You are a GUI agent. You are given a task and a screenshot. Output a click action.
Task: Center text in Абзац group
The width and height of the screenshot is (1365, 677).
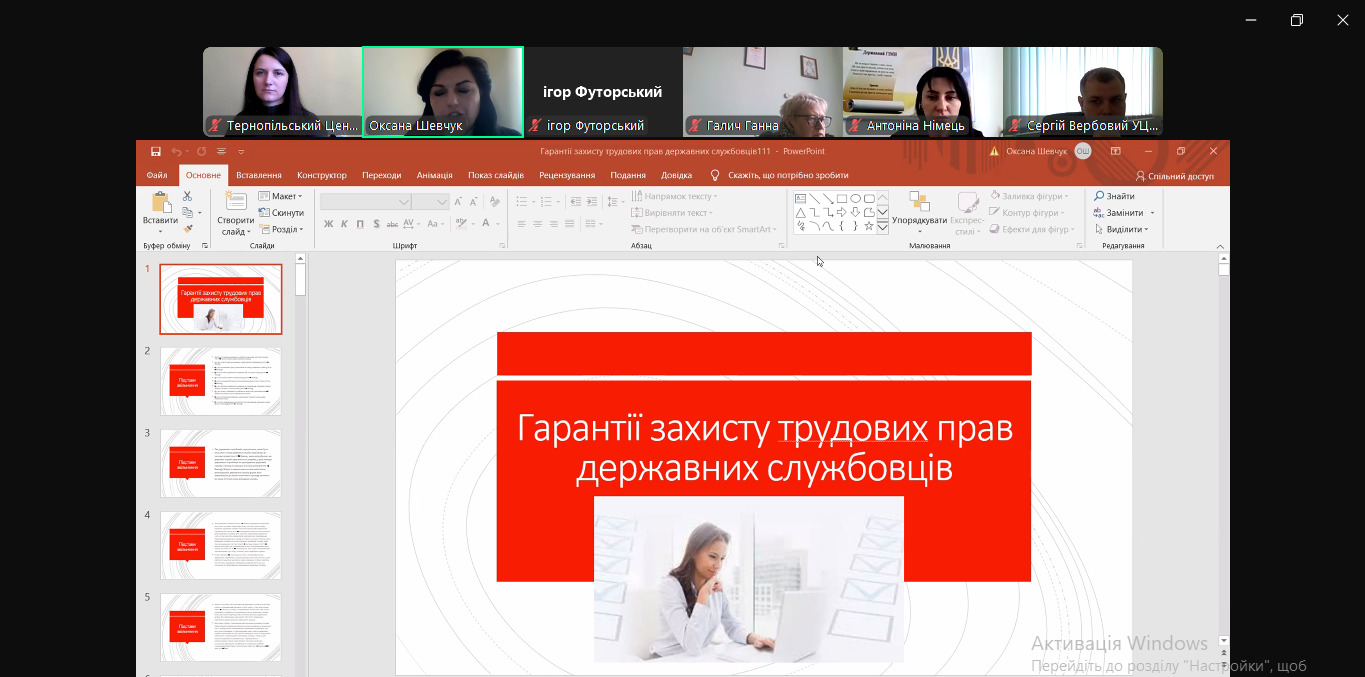pos(537,224)
